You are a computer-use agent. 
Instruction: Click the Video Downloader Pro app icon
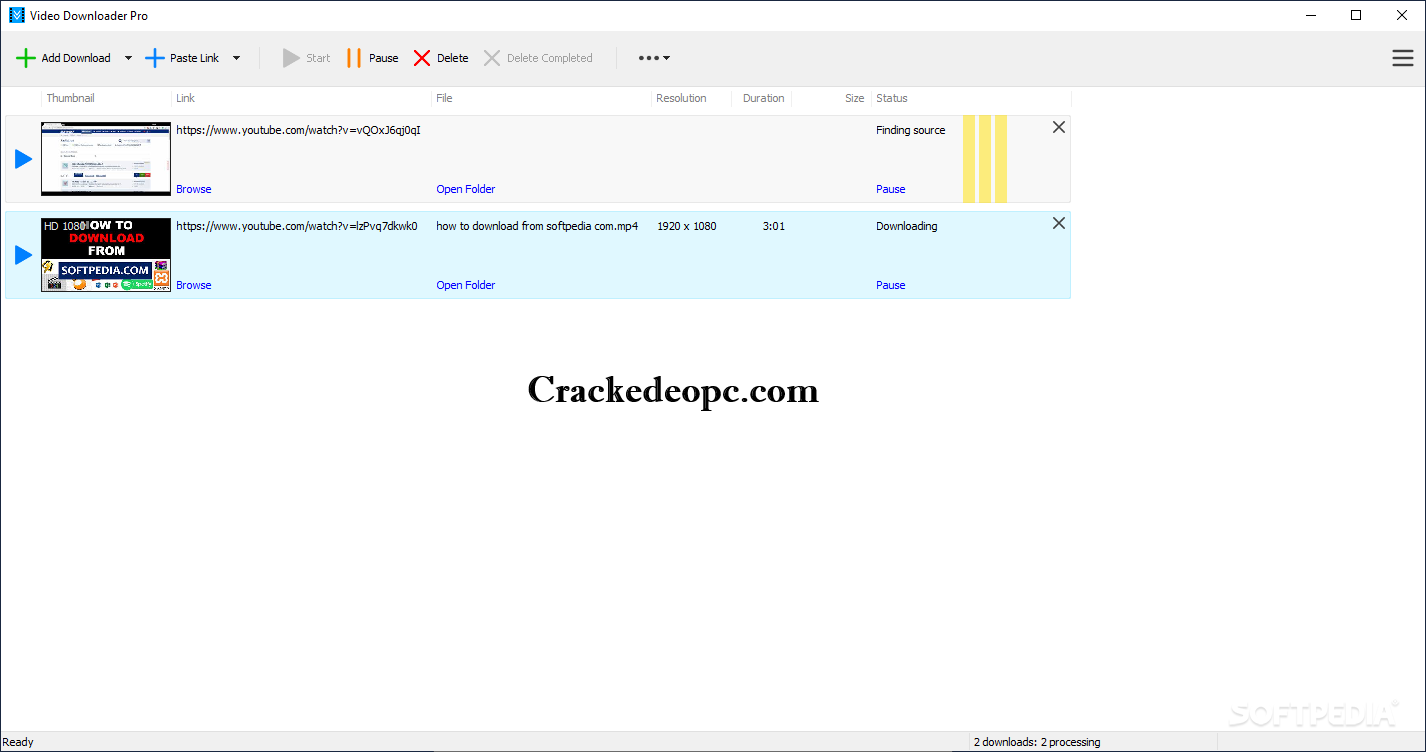point(16,15)
